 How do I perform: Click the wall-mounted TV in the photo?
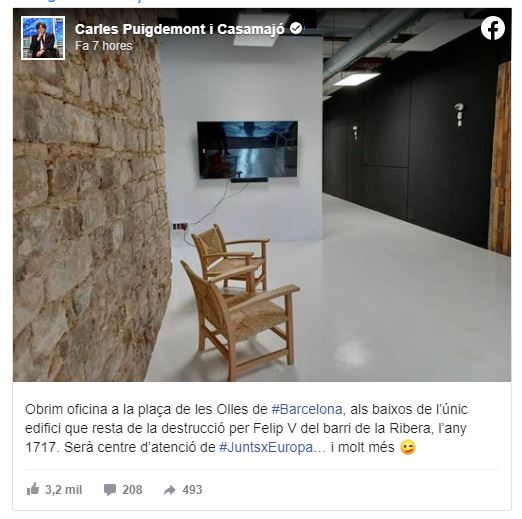click(x=247, y=150)
